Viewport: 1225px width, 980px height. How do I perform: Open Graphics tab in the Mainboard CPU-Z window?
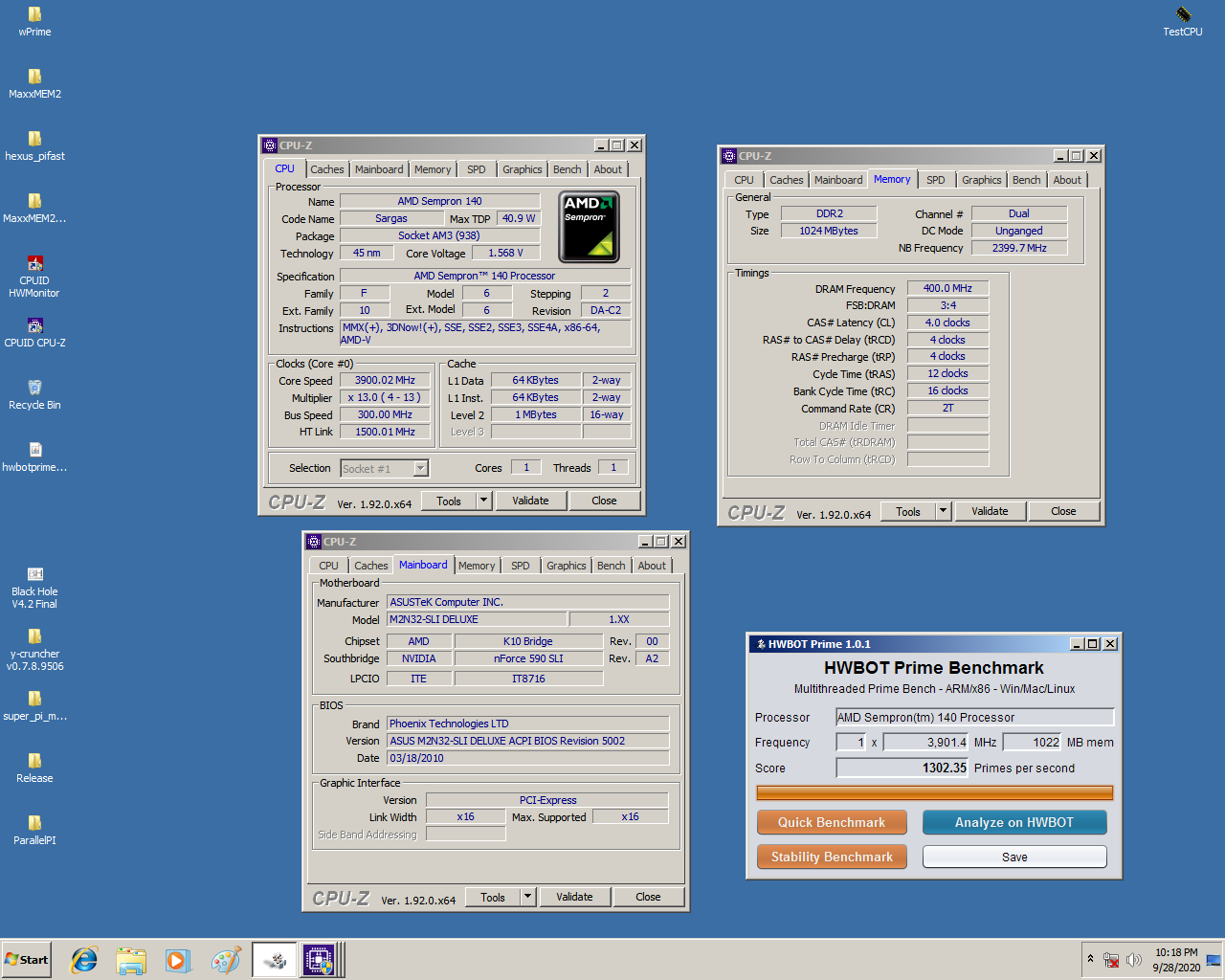(566, 566)
